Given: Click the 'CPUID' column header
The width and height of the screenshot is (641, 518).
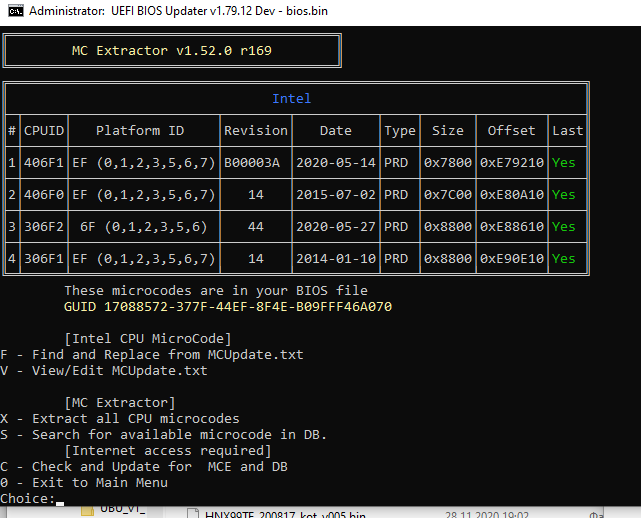Looking at the screenshot, I should click(x=44, y=130).
